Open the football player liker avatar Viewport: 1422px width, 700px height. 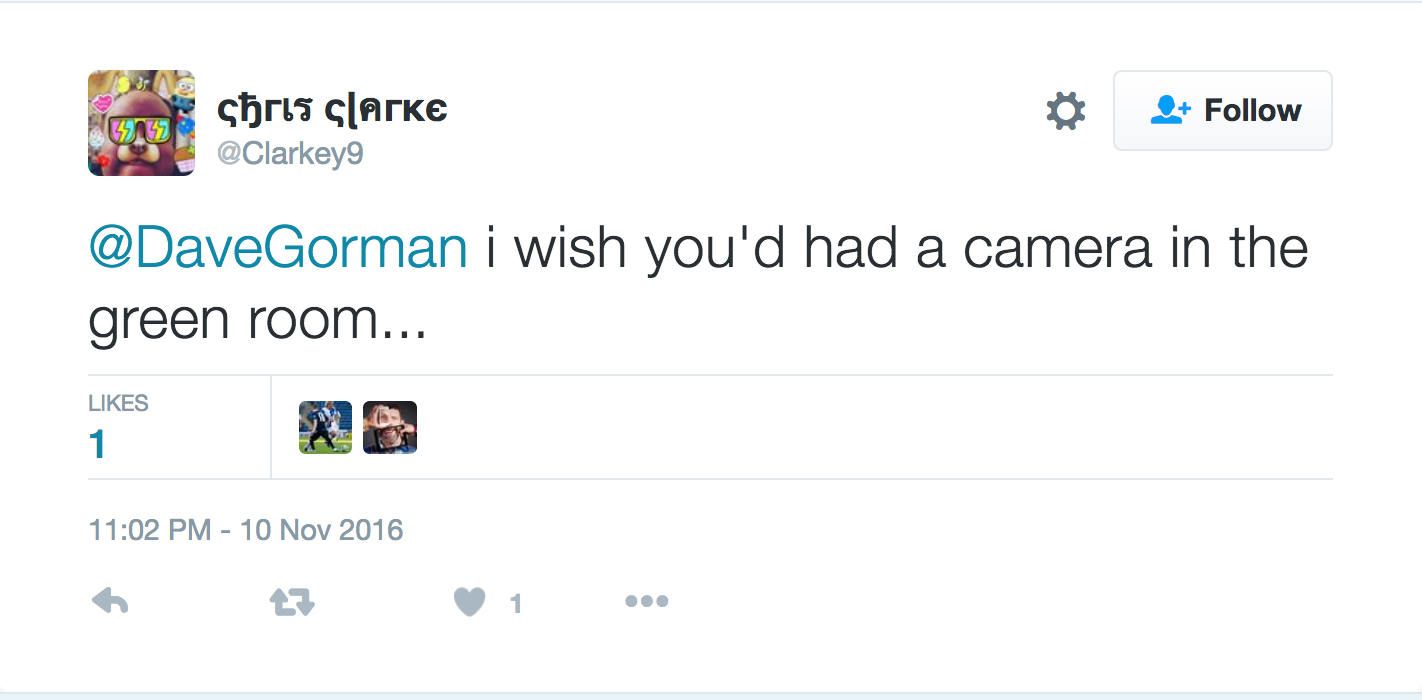pyautogui.click(x=325, y=427)
